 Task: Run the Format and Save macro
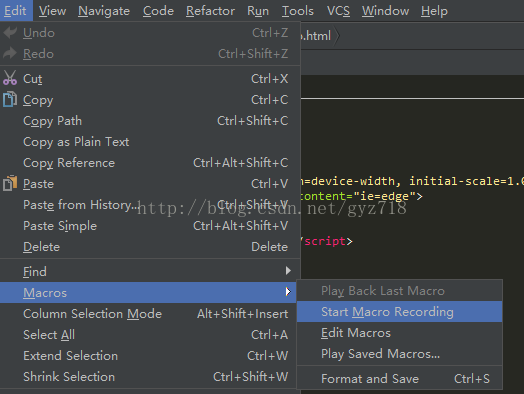[400, 378]
